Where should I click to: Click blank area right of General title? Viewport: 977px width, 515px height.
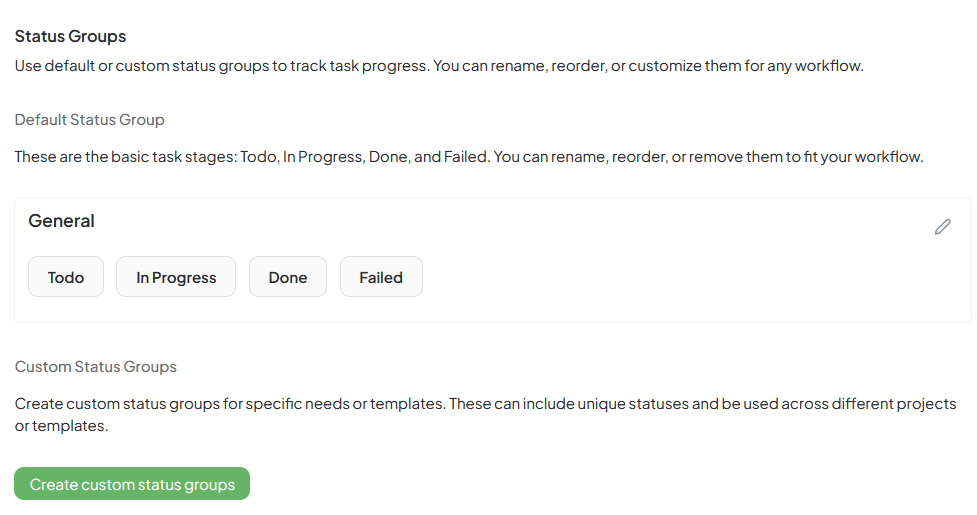point(500,222)
